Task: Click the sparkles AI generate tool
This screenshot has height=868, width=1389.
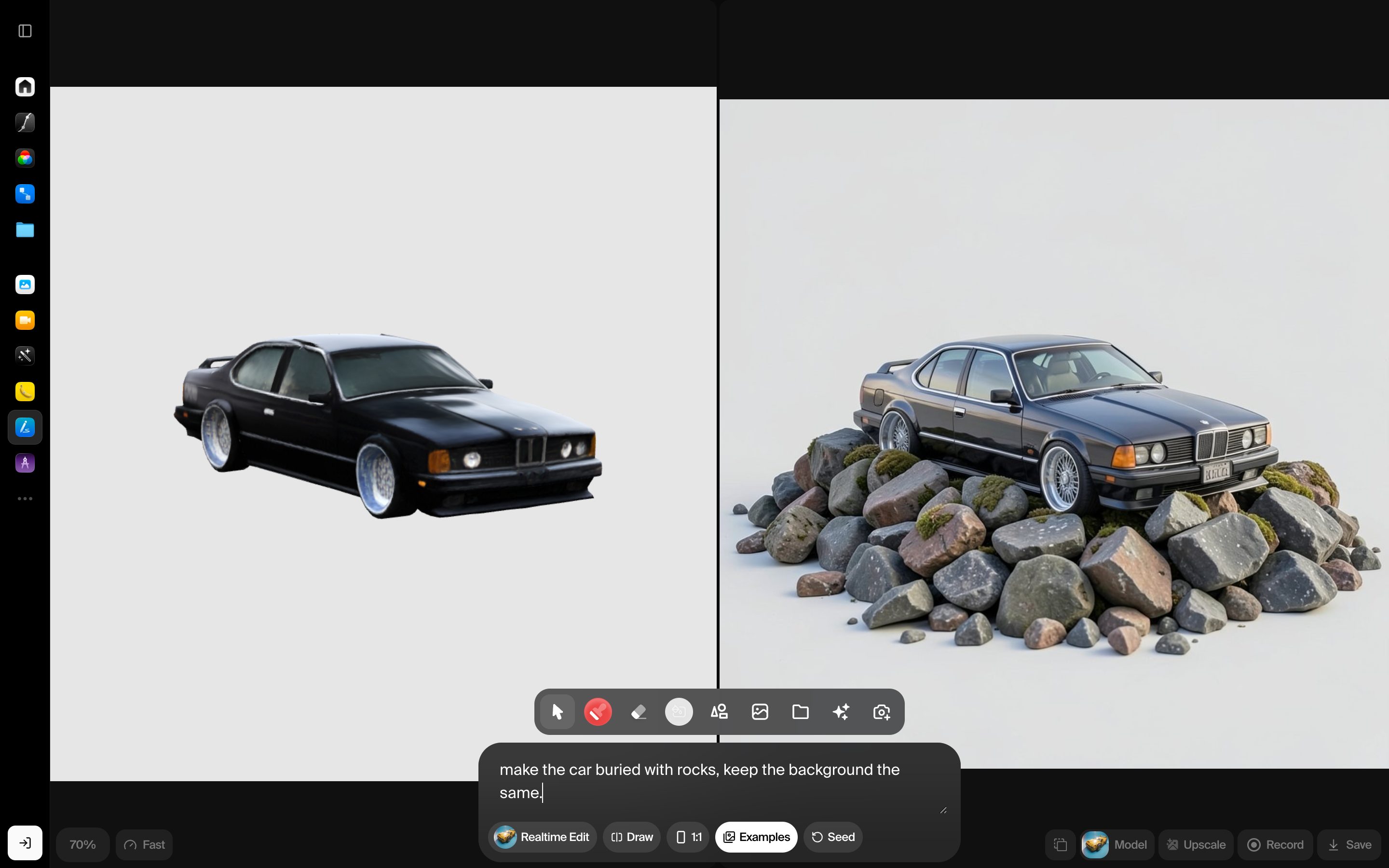Action: [x=842, y=712]
